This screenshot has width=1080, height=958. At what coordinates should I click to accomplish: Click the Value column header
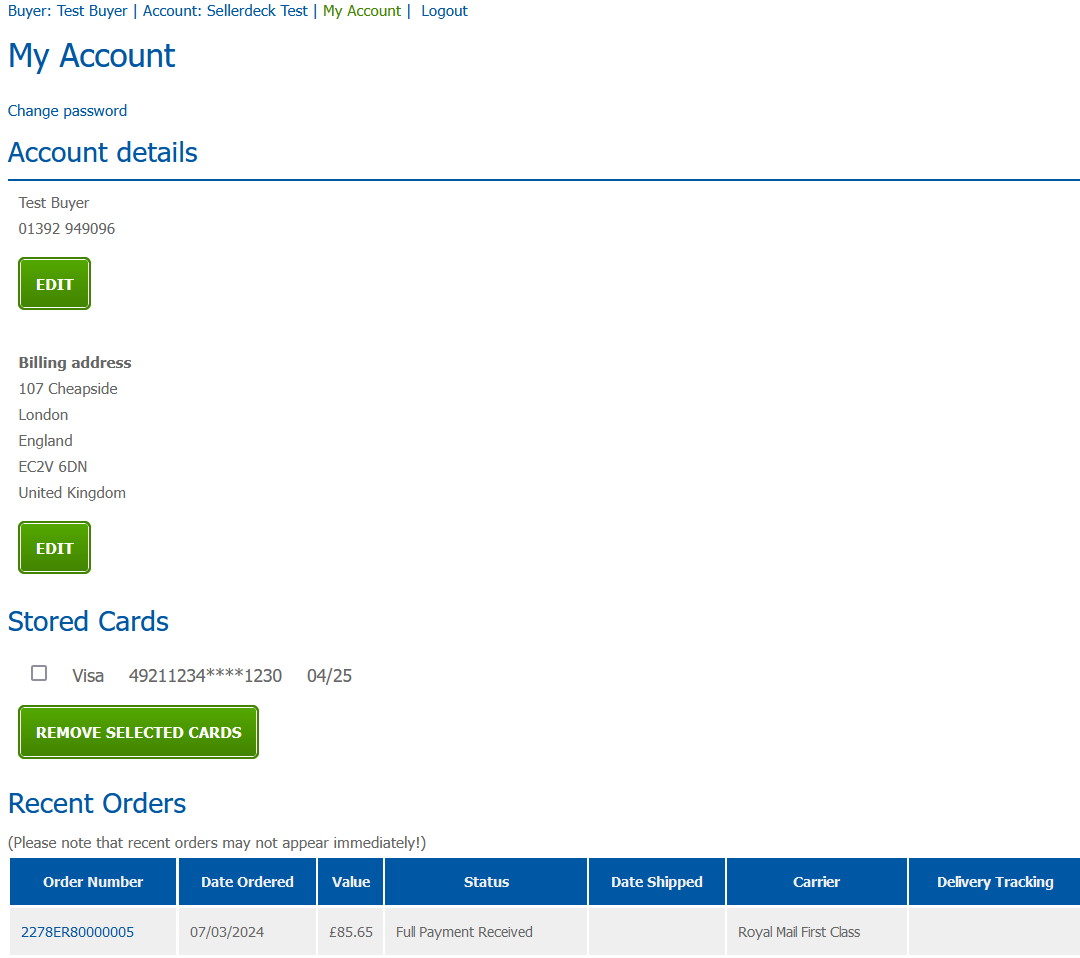pyautogui.click(x=350, y=882)
